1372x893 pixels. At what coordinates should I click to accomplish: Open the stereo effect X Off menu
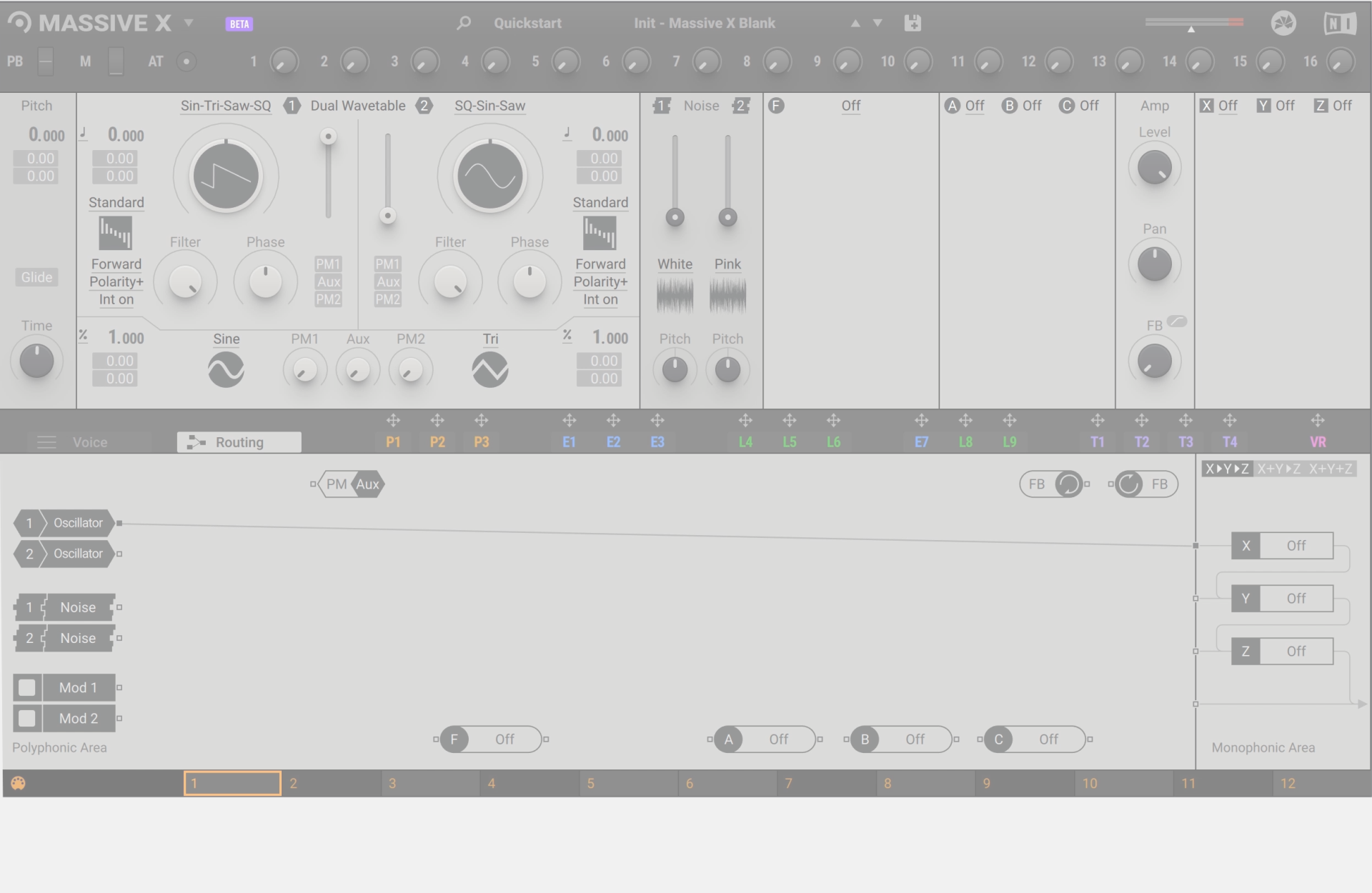tap(1228, 106)
